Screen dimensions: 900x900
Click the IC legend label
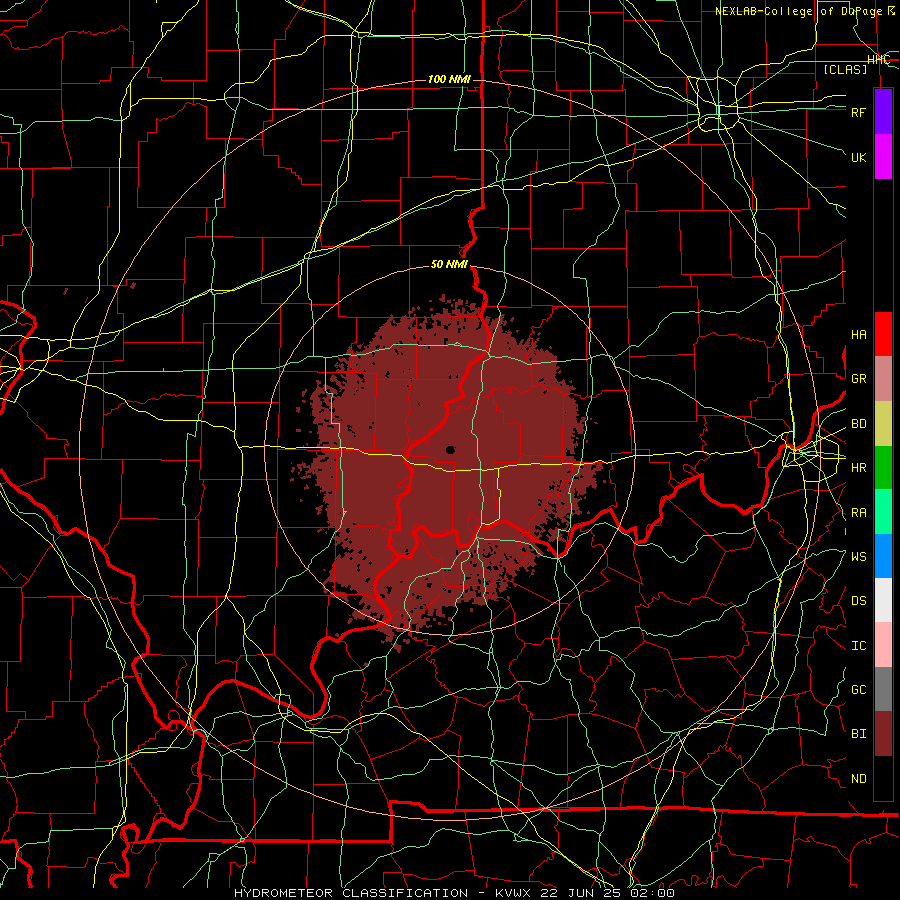click(859, 646)
